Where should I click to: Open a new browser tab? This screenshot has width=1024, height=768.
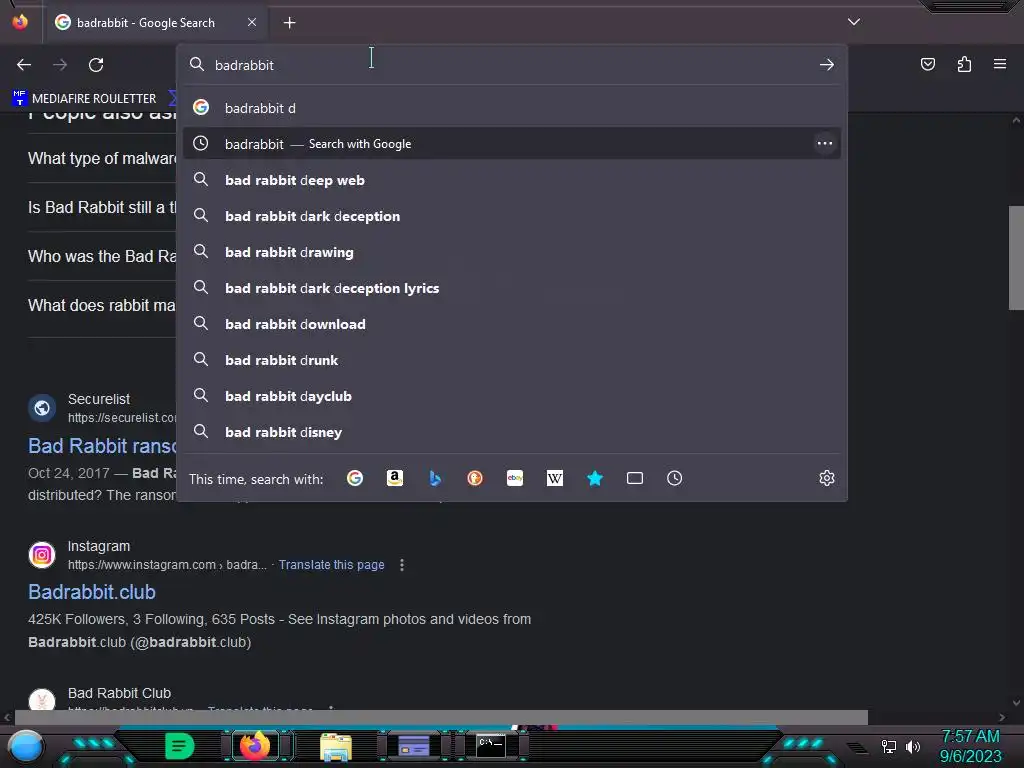(289, 23)
